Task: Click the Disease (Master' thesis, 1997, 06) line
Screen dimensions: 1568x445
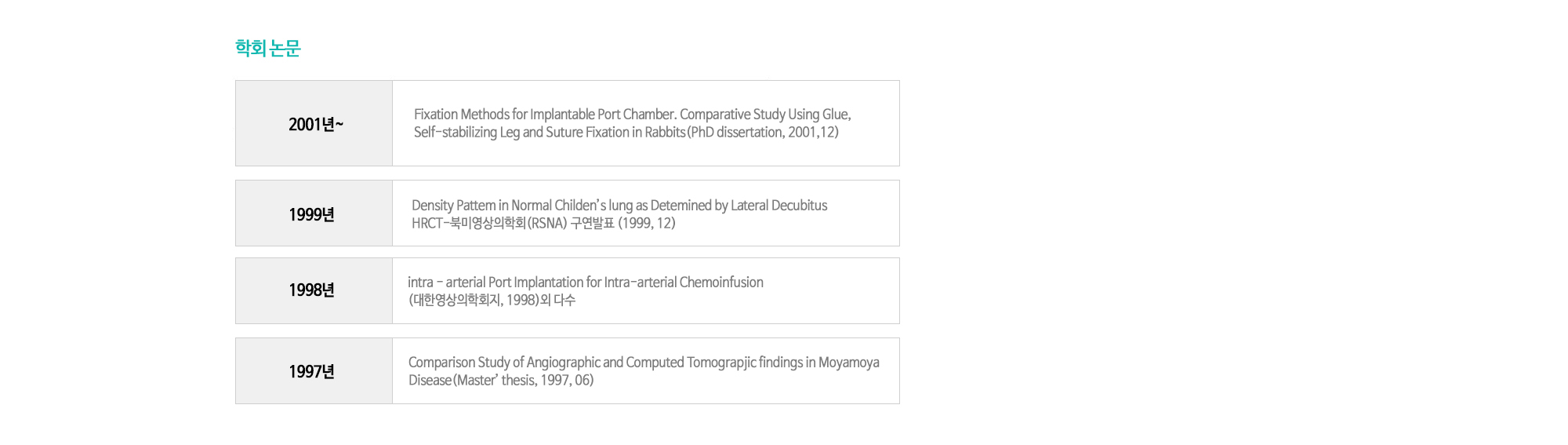Action: coord(501,381)
